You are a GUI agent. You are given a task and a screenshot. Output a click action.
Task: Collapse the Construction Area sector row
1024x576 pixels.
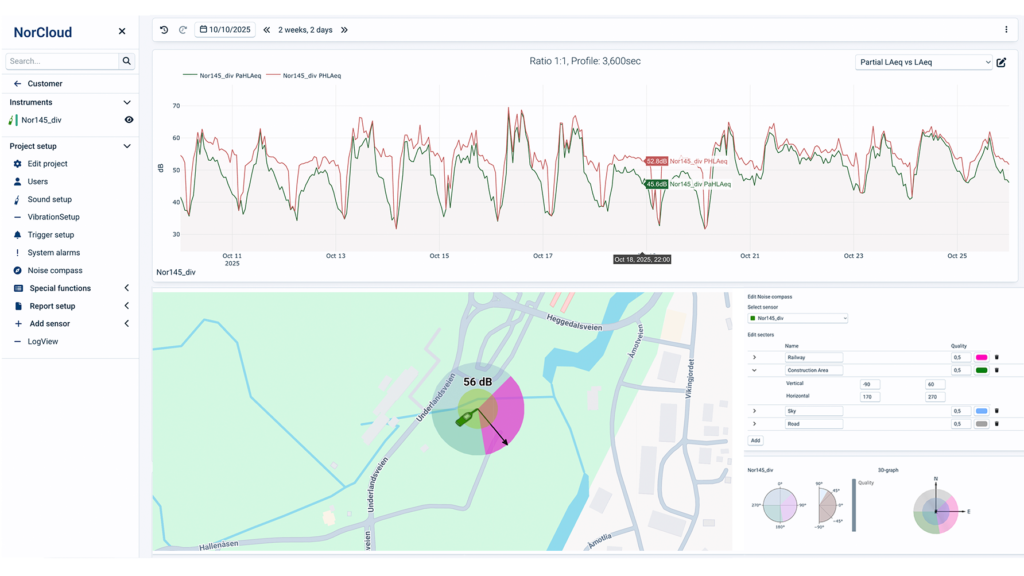click(754, 370)
